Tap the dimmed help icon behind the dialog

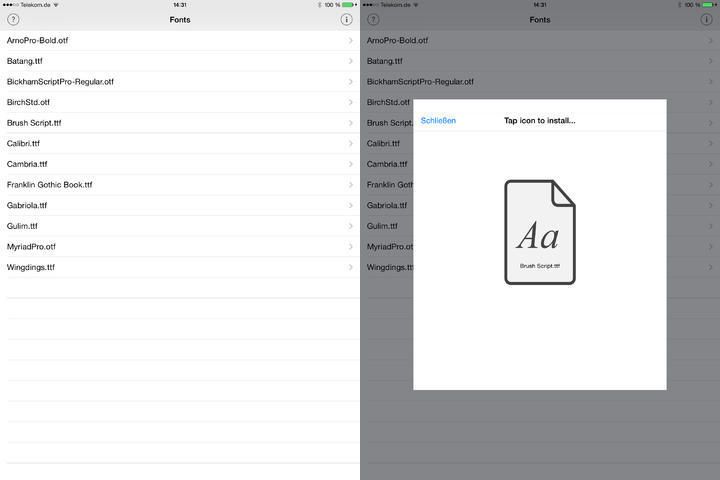tap(373, 19)
